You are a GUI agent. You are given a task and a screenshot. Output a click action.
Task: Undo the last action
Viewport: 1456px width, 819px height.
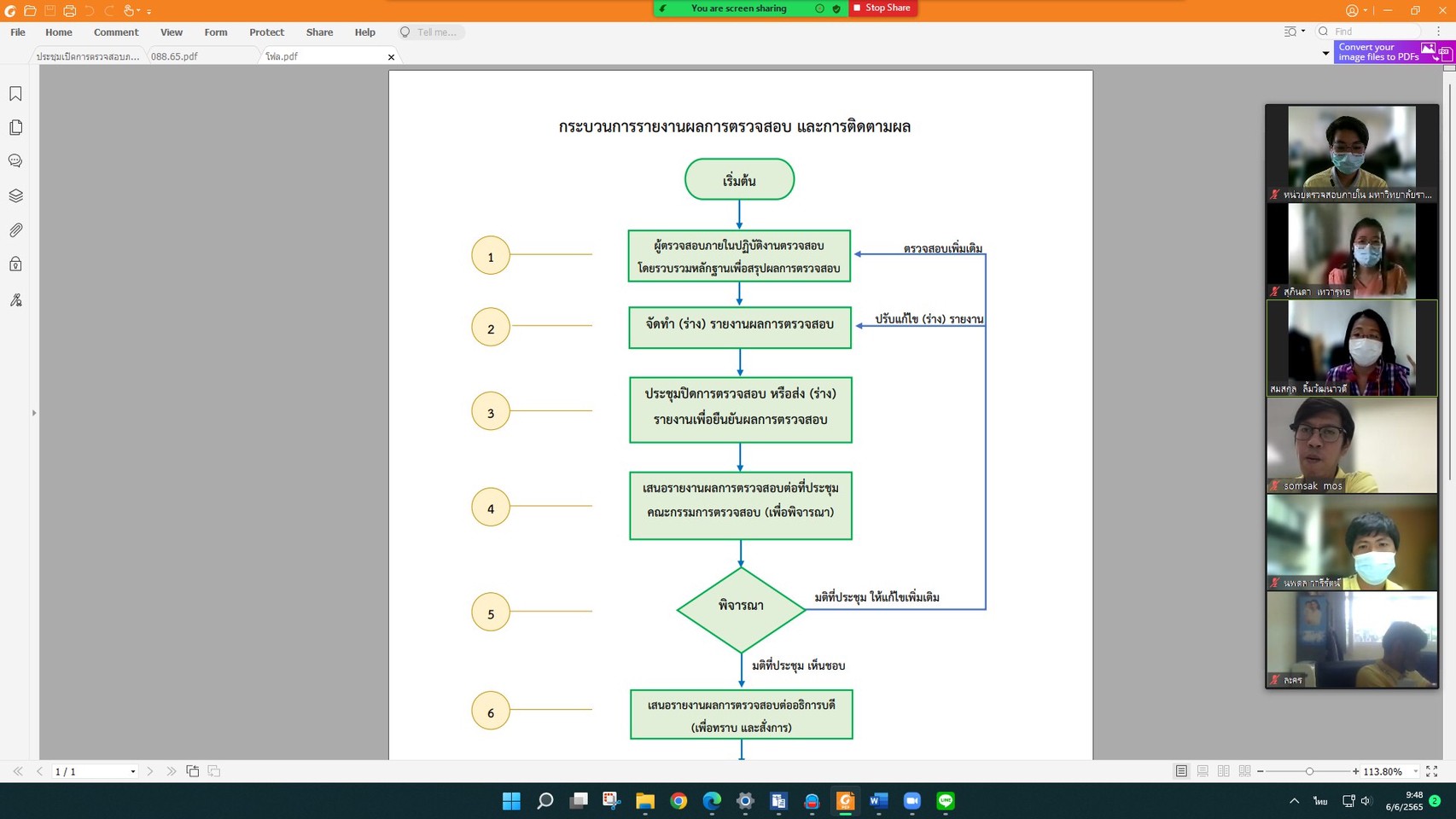89,11
